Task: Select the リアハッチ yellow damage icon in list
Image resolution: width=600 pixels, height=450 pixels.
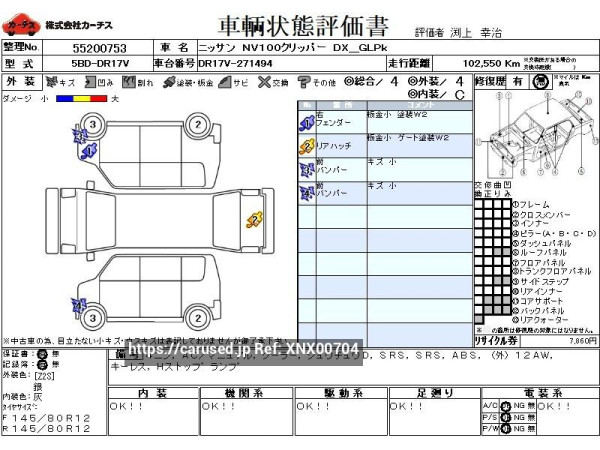Action: (x=307, y=146)
